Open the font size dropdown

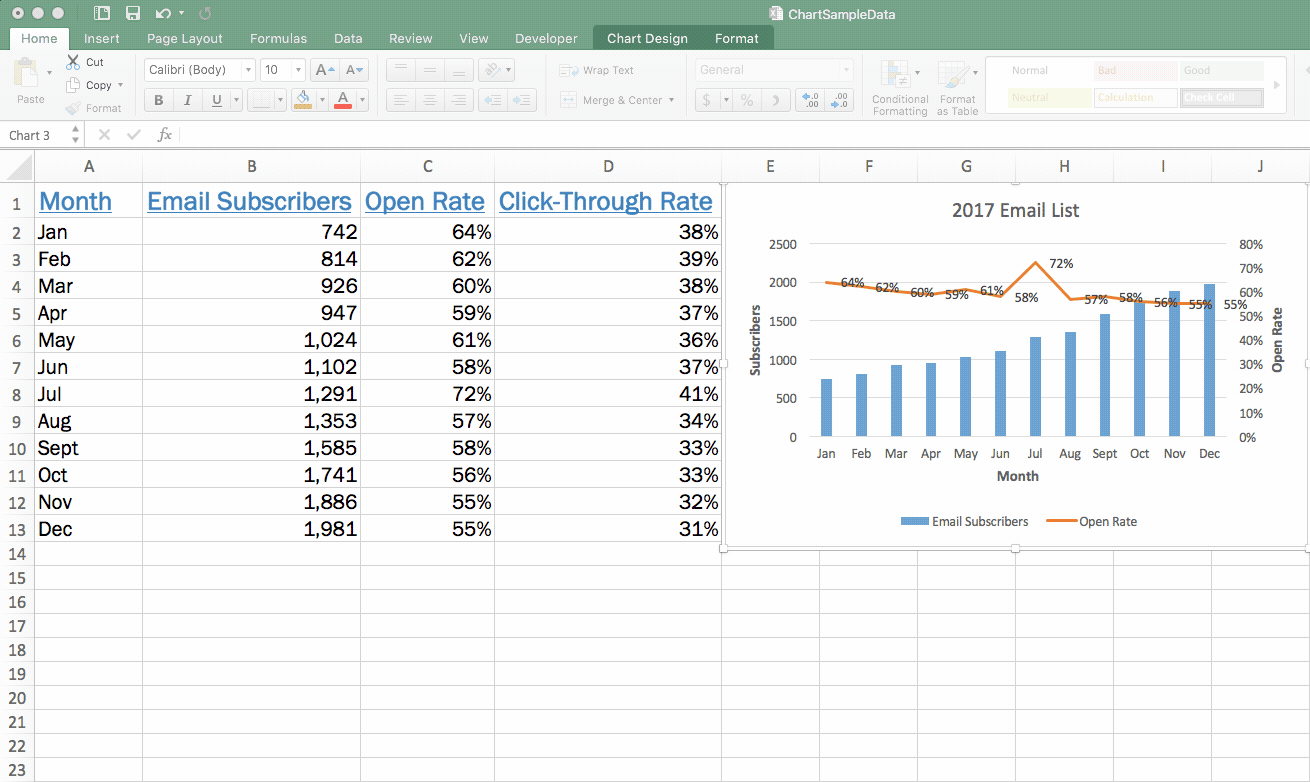click(298, 70)
